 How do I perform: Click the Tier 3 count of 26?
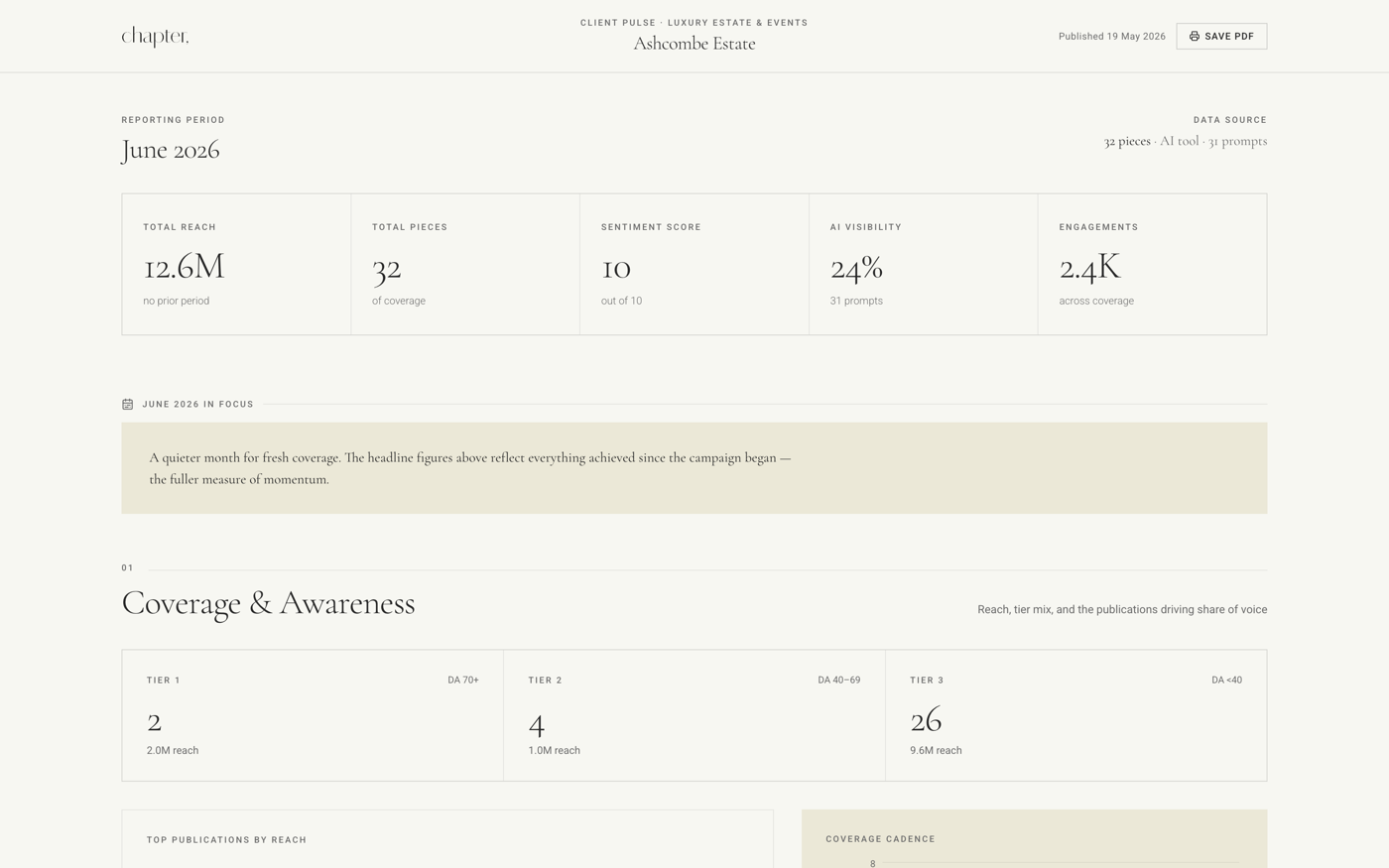(x=926, y=721)
